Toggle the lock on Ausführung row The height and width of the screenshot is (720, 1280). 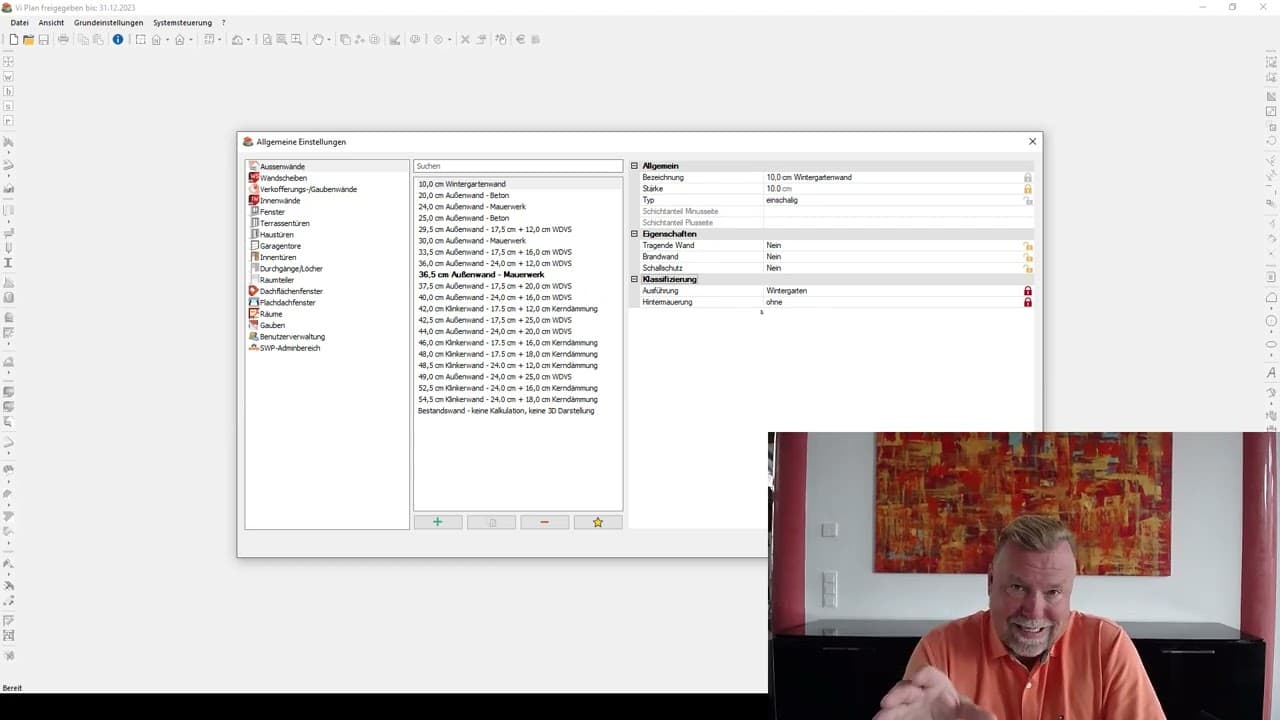(1027, 291)
